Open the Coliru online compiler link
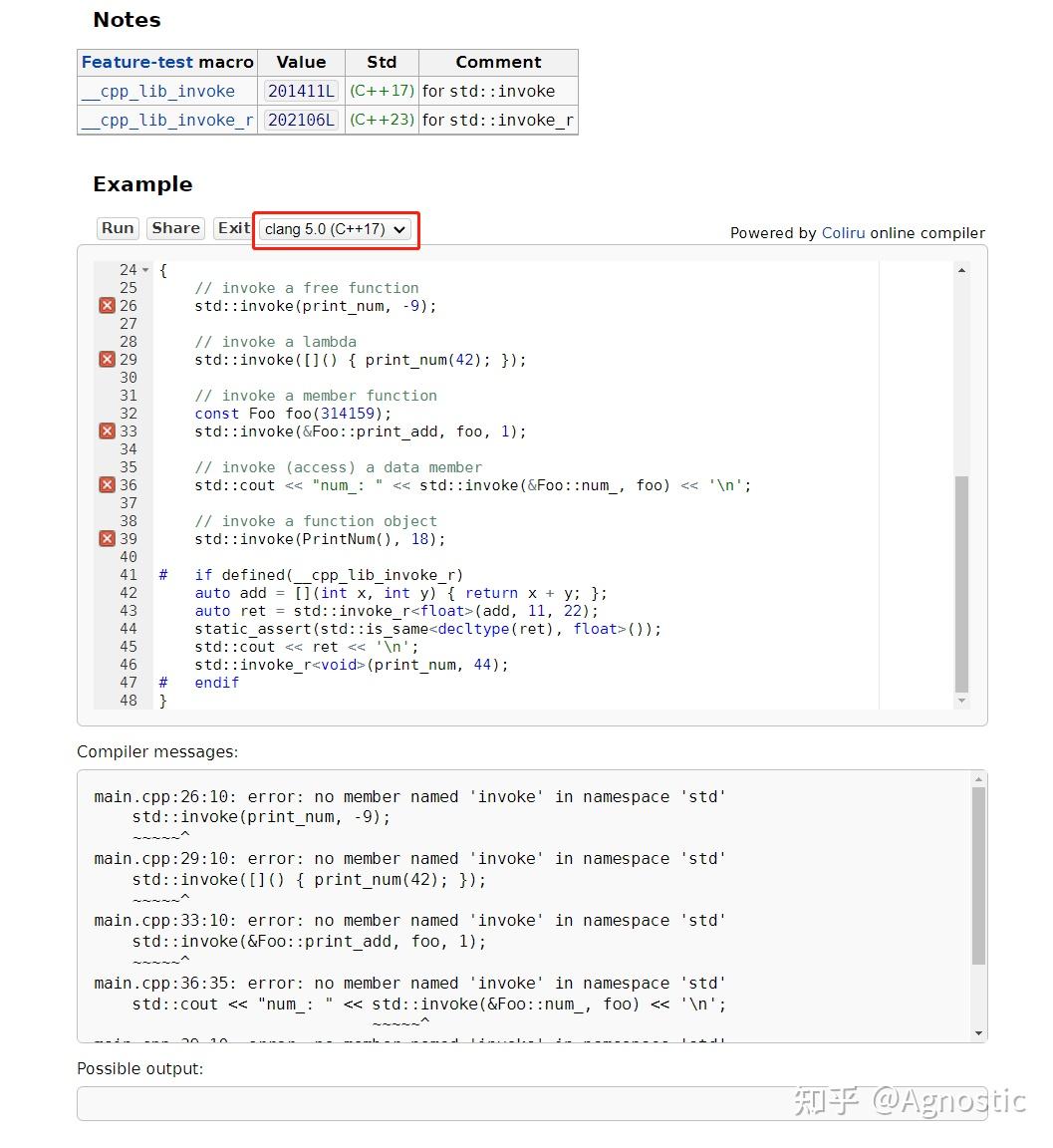The height and width of the screenshot is (1148, 1053). click(x=843, y=232)
